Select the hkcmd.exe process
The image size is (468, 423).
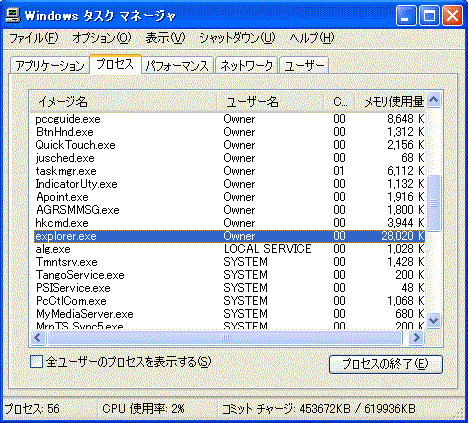click(x=230, y=223)
